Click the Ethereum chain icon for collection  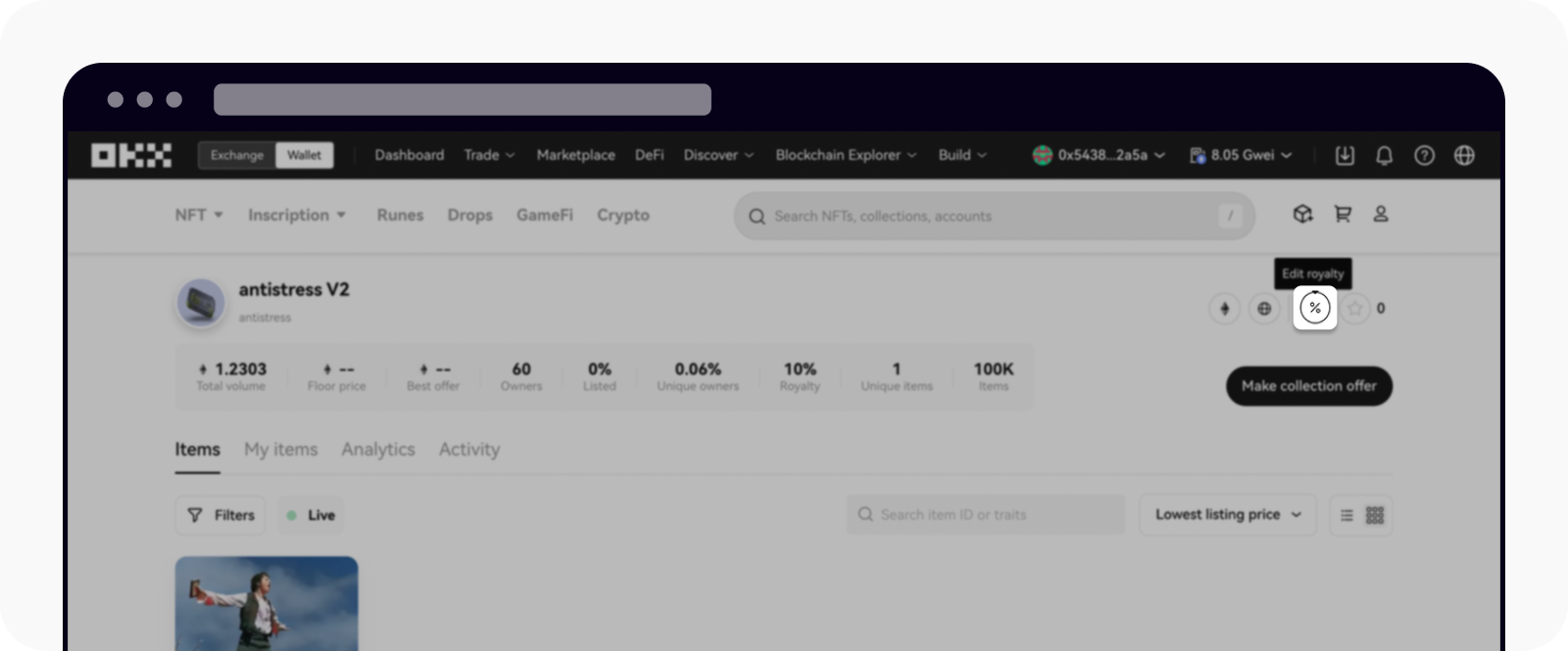tap(1224, 308)
